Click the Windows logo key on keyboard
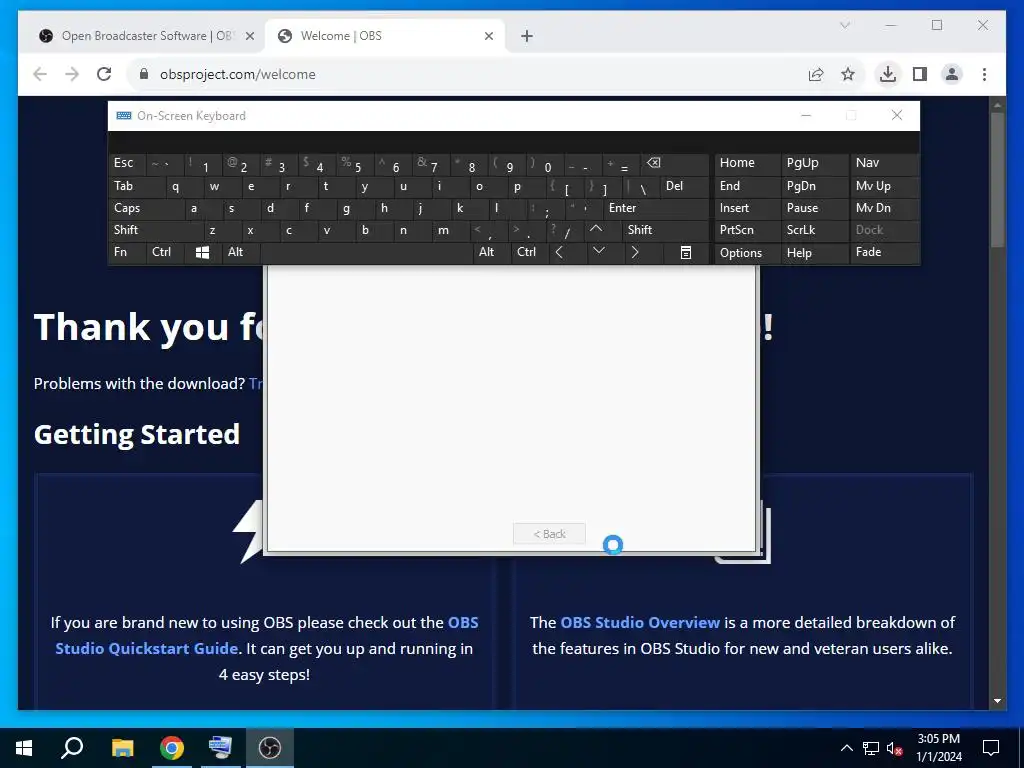 pos(202,253)
